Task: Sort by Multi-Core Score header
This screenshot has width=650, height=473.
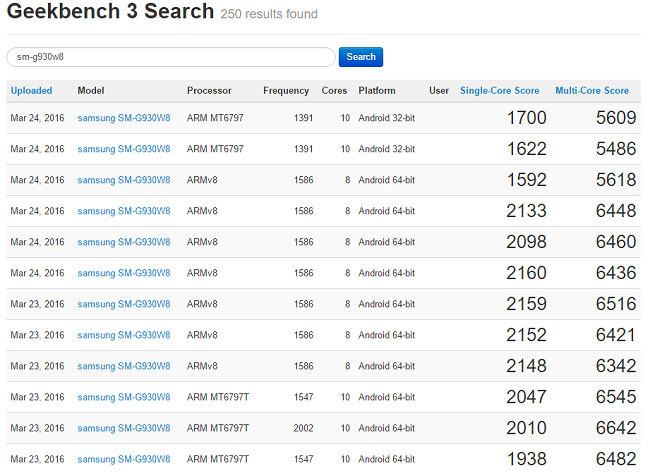Action: 592,91
